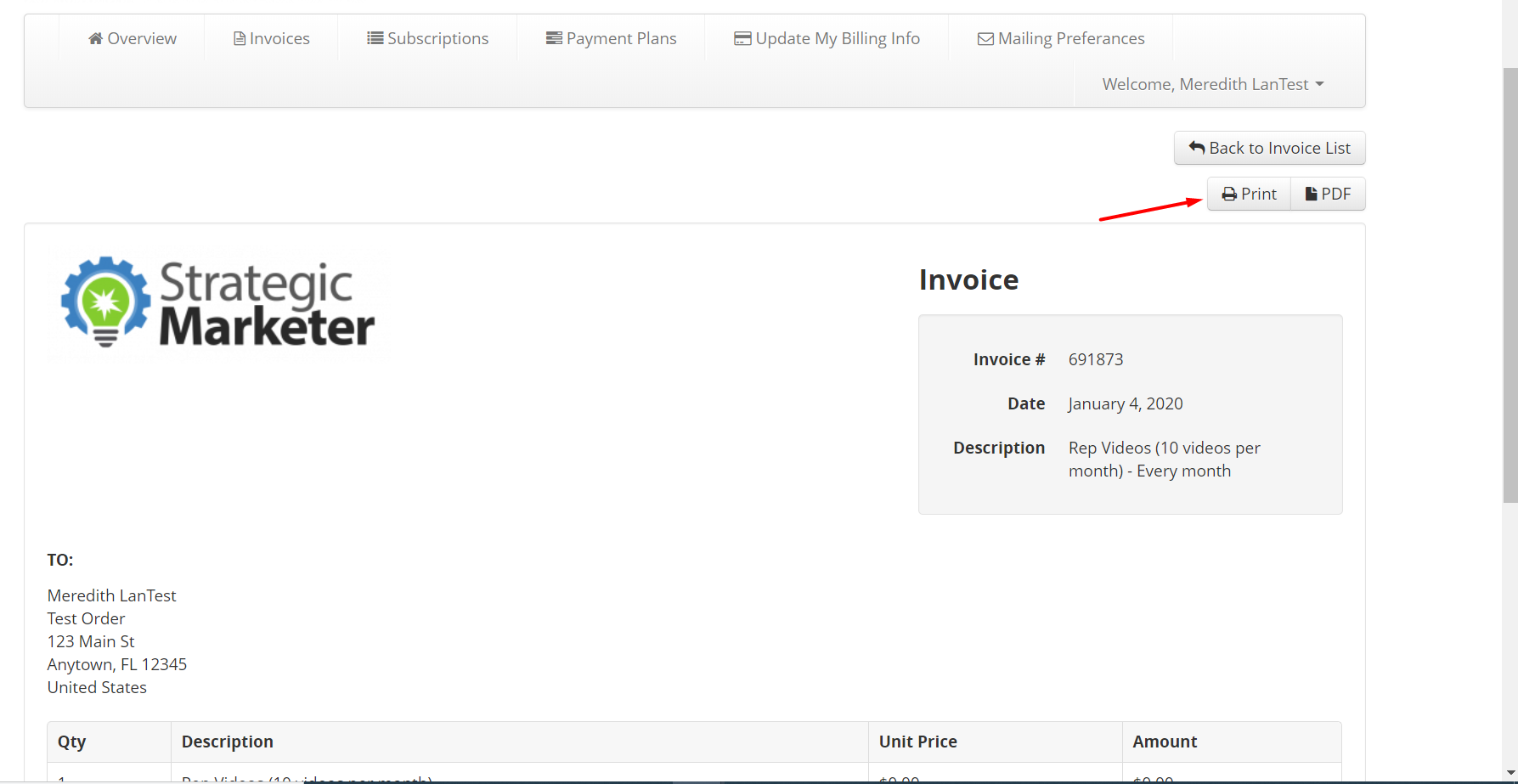Click the PDF file icon
Screen dimensions: 1518x784
point(1311,195)
